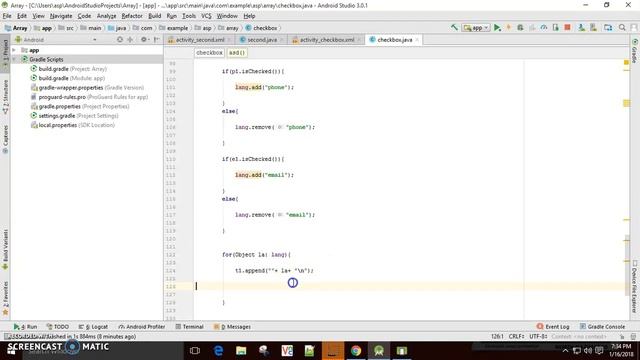Collapse the Gradle Scripts tree node
This screenshot has width=640, height=360.
(14, 59)
